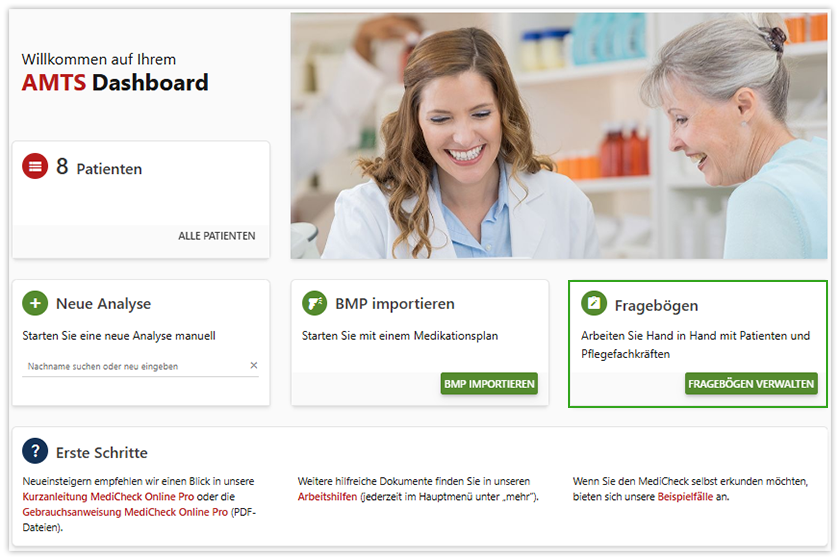Screen dimensions: 840x560
Task: Select the Fragebögen card heading
Action: 656,305
